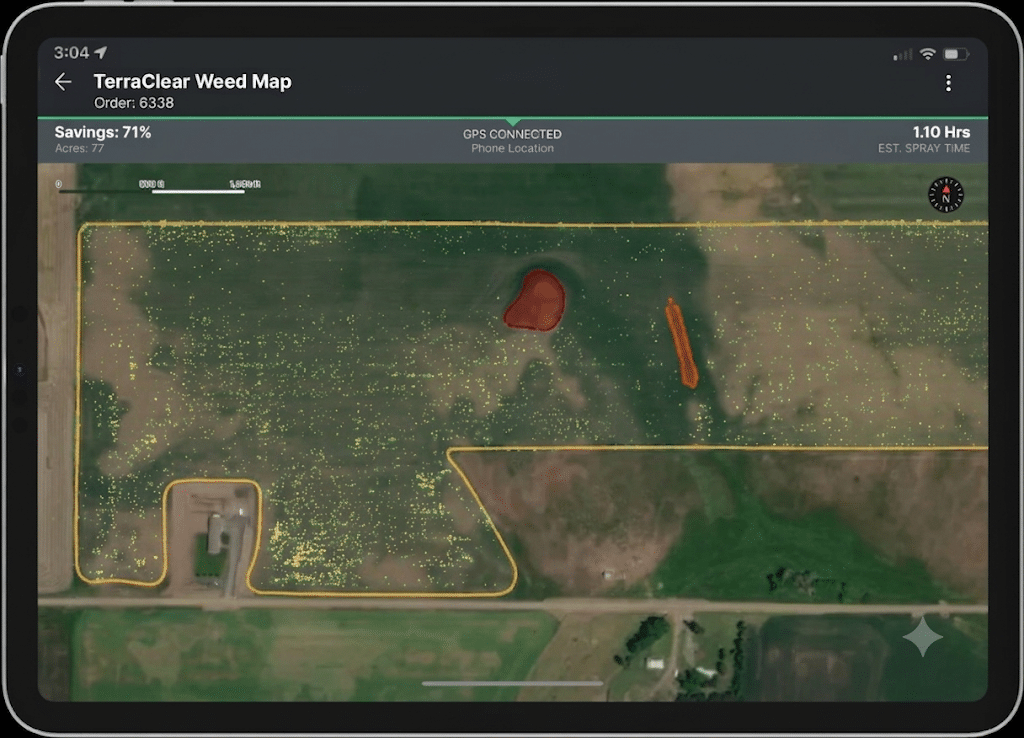The image size is (1024, 738).
Task: Tap the green GPS pointer triangle
Action: [x=513, y=122]
